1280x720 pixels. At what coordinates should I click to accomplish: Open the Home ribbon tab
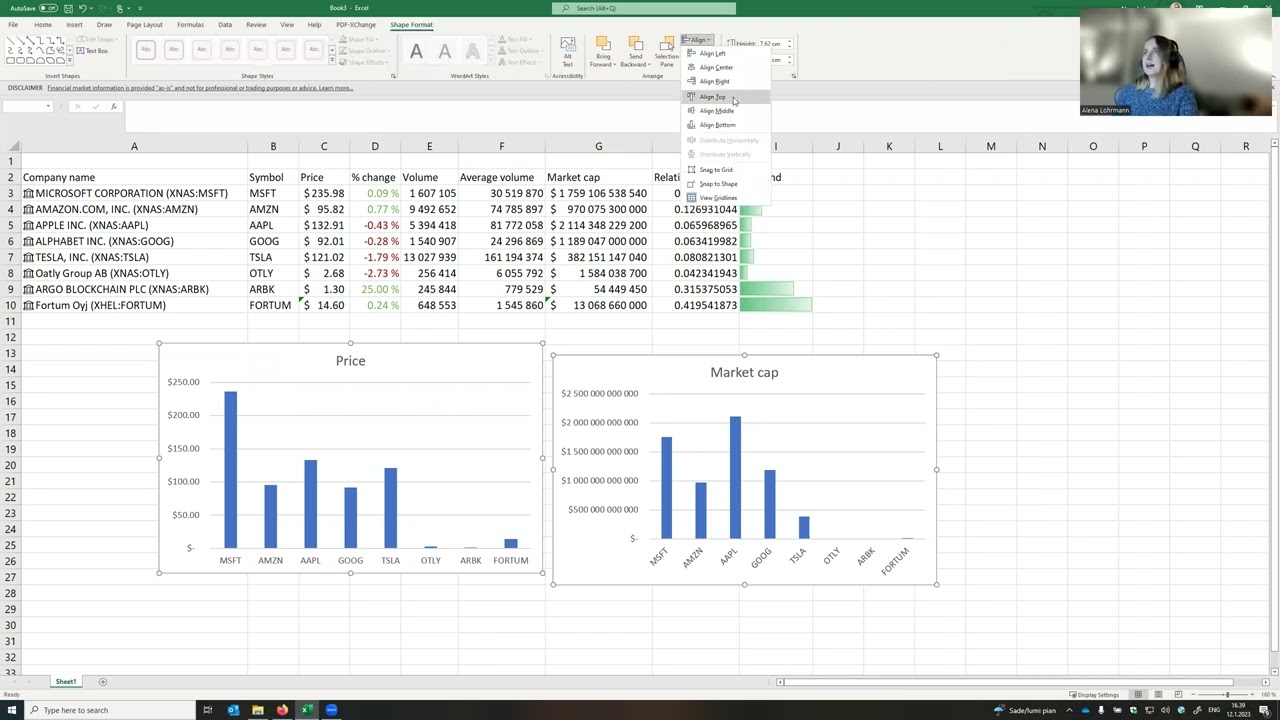pyautogui.click(x=43, y=24)
